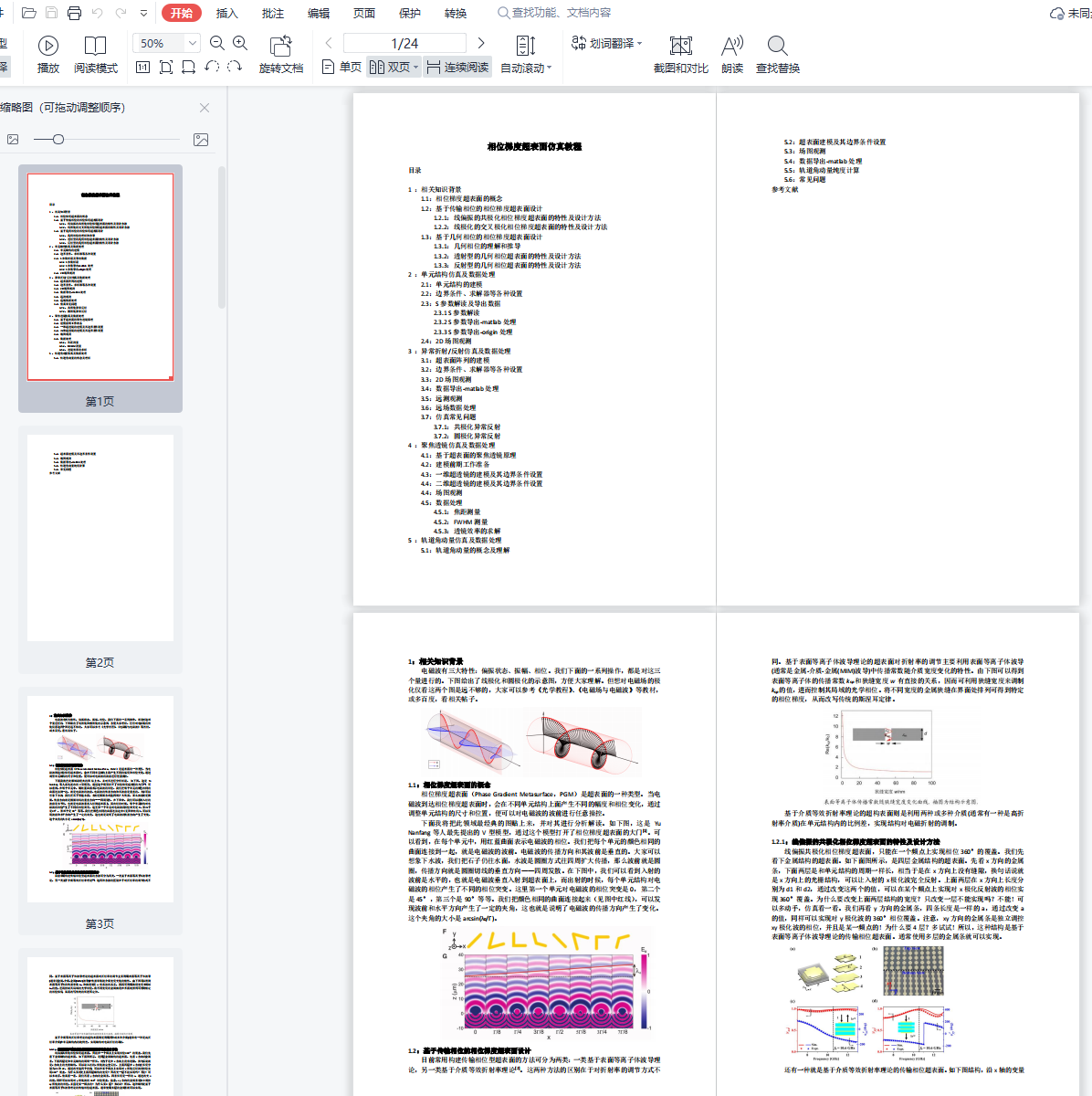Open the 双页 dropdown arrow
The width and height of the screenshot is (1092, 1096).
[415, 68]
